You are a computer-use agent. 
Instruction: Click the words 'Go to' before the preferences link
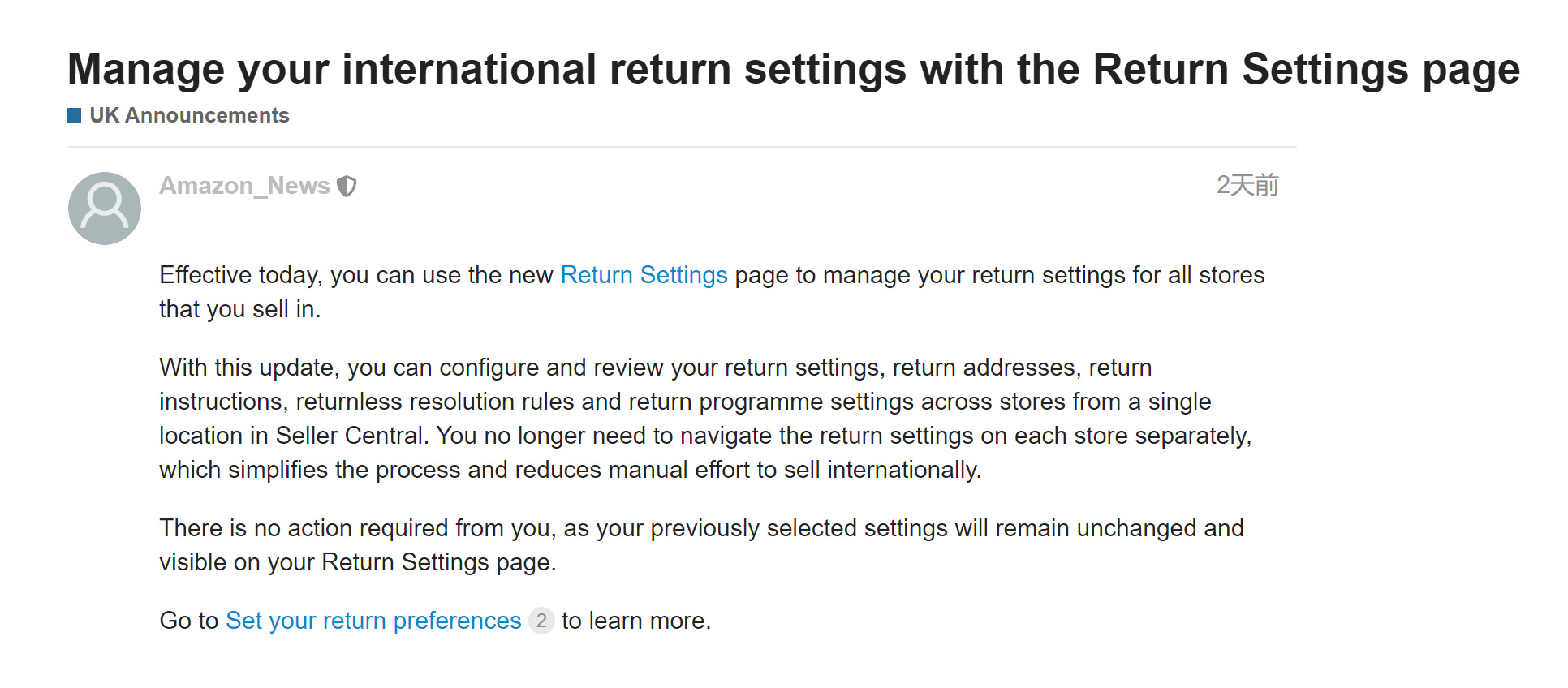[189, 621]
